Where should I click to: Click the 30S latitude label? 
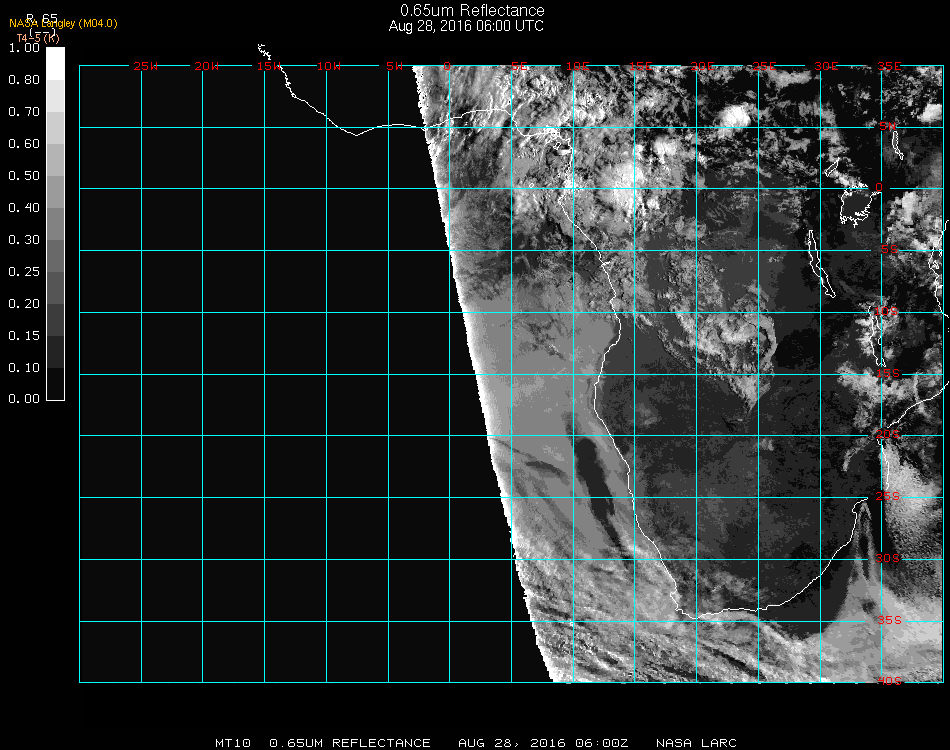(888, 559)
